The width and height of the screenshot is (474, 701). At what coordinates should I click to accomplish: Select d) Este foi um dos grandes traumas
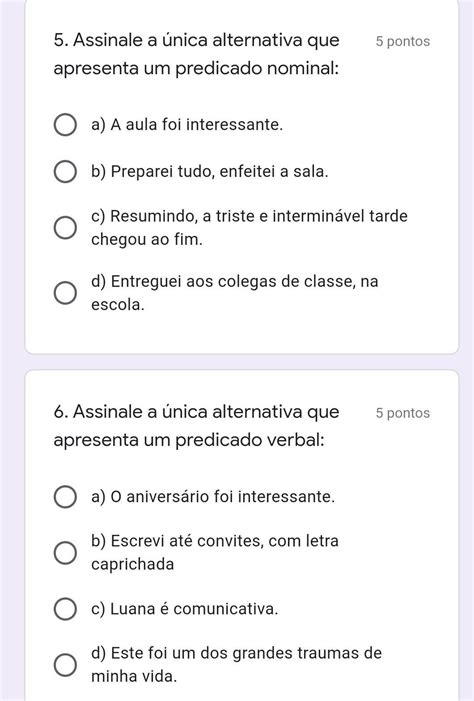tap(65, 665)
